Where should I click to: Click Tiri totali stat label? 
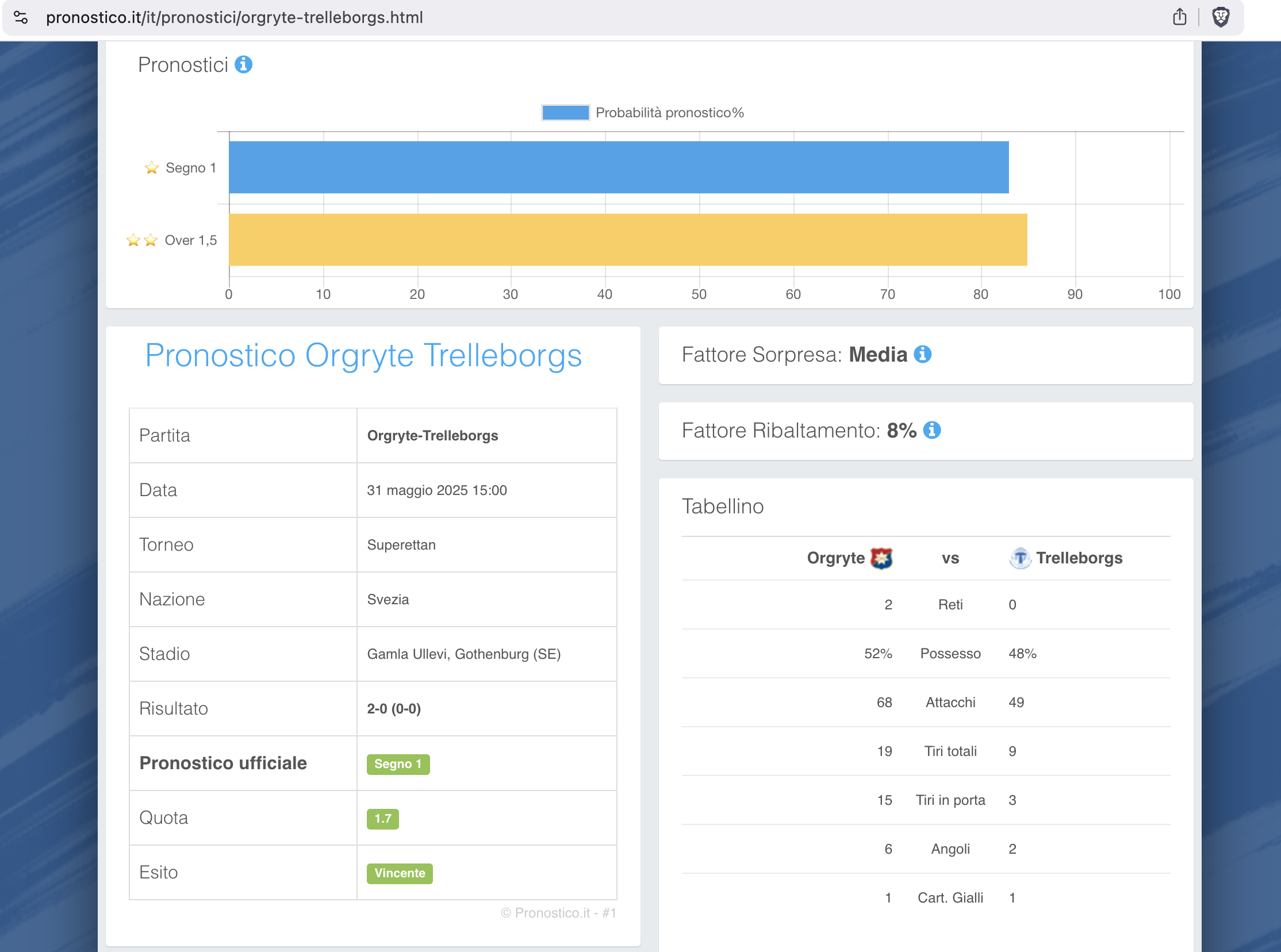pyautogui.click(x=950, y=751)
